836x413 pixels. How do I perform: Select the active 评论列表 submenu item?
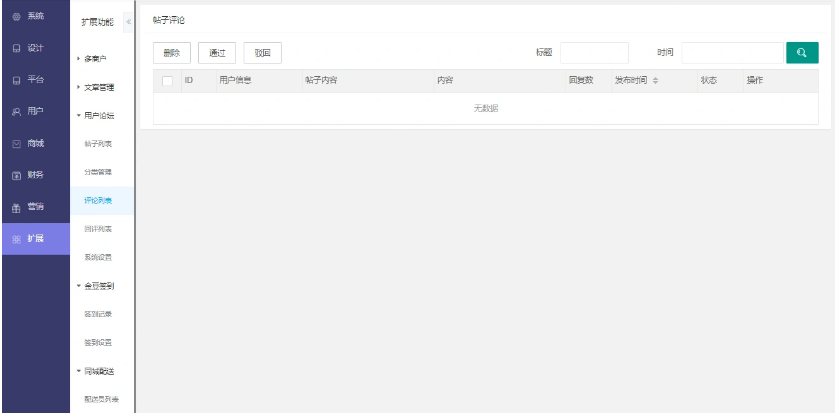[102, 201]
